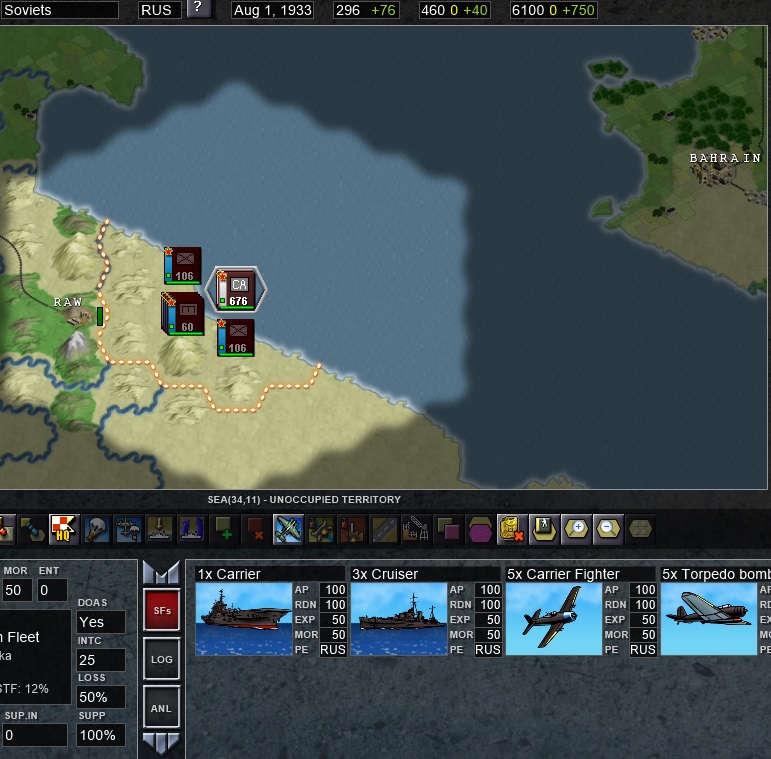Click the RAW city label on map
The width and height of the screenshot is (771, 759).
click(68, 302)
